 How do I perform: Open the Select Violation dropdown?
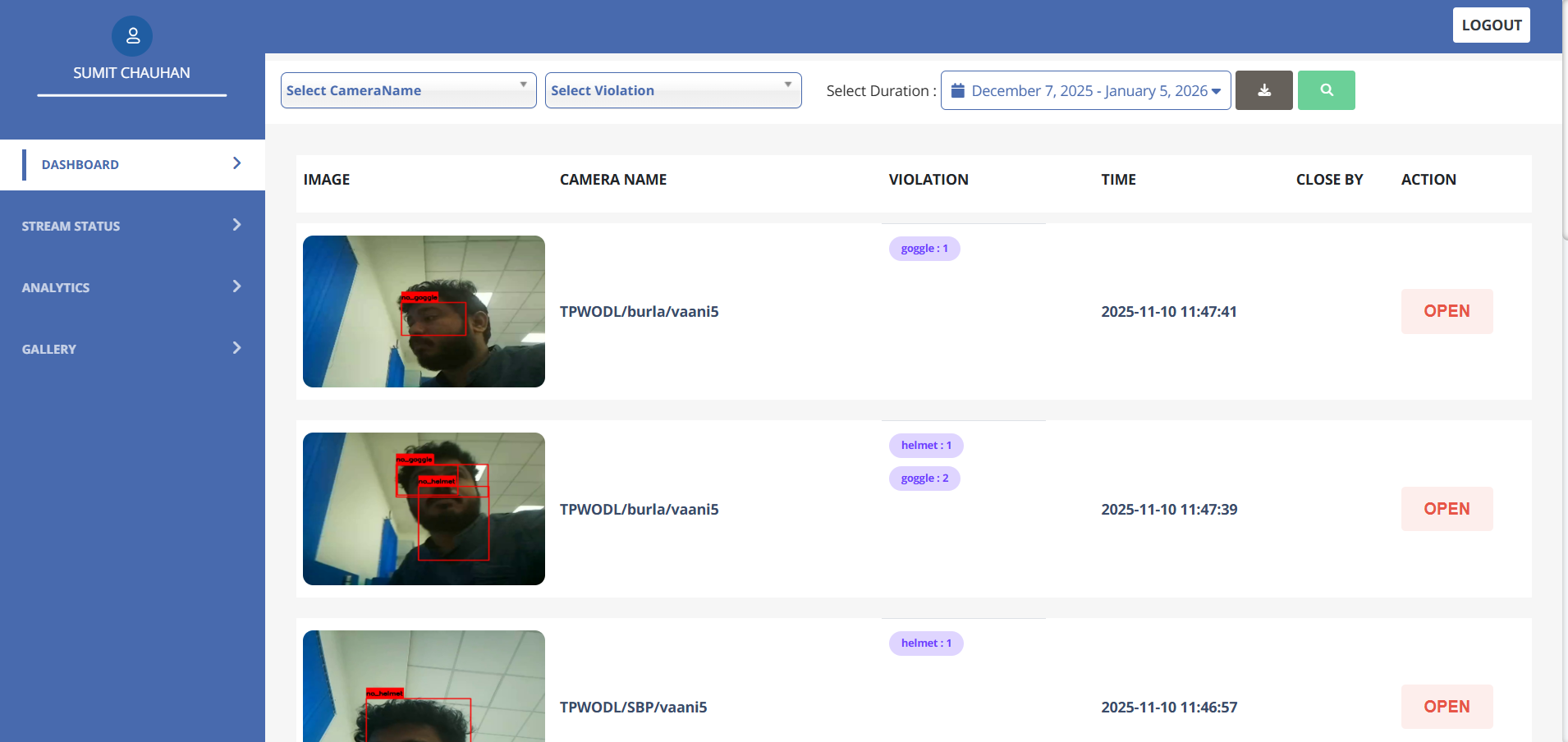(x=672, y=90)
